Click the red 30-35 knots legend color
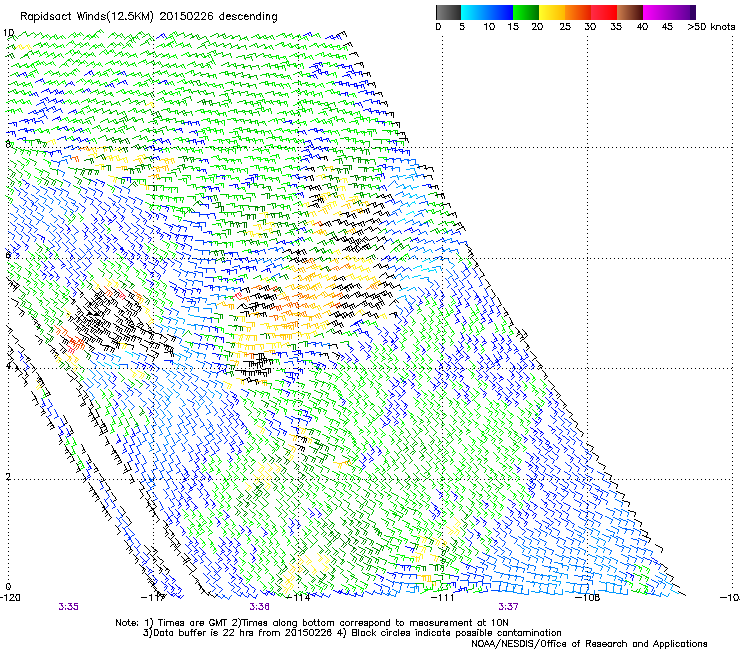 pyautogui.click(x=604, y=12)
